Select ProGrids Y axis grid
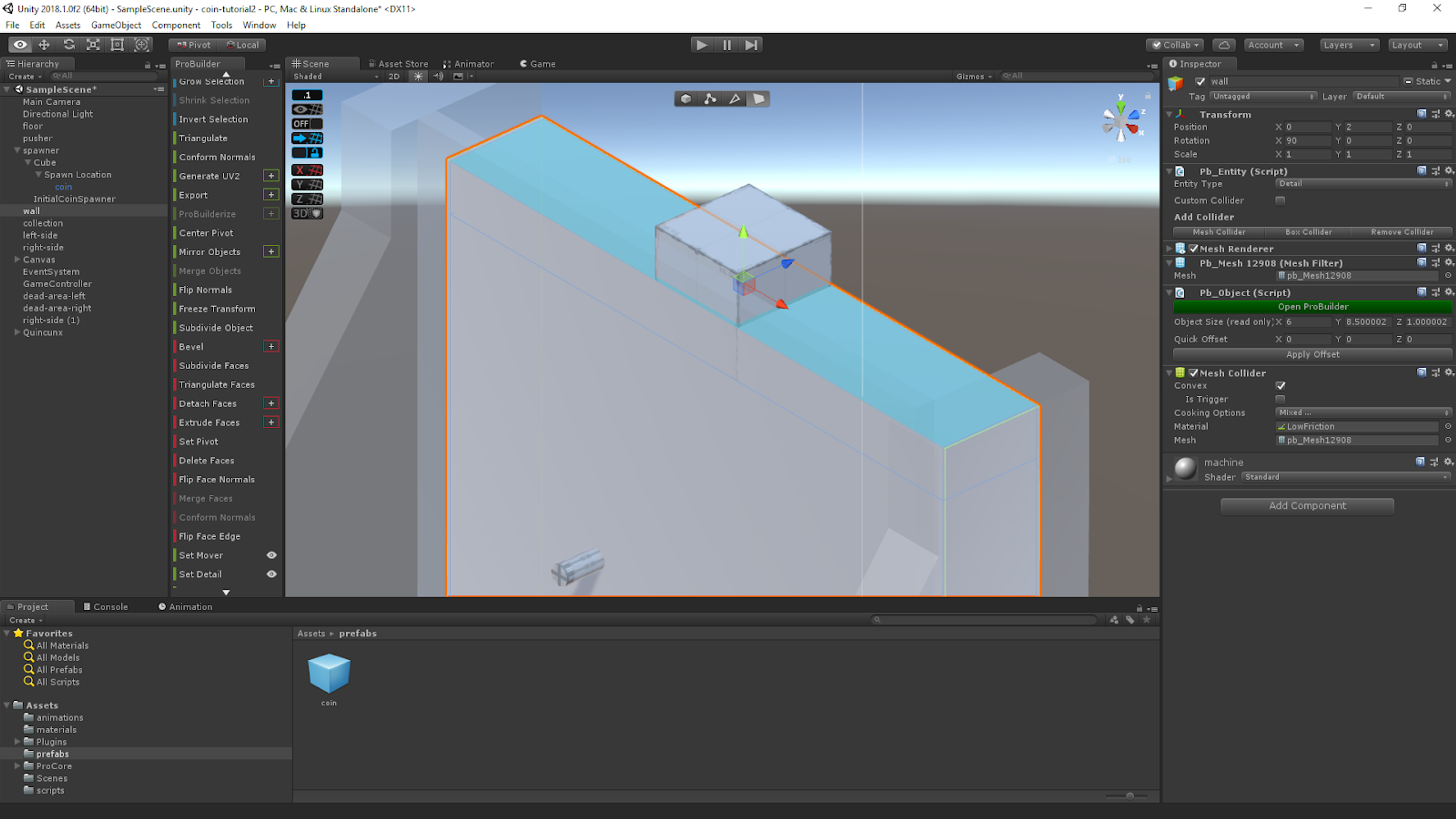Image resolution: width=1456 pixels, height=819 pixels. 307,184
